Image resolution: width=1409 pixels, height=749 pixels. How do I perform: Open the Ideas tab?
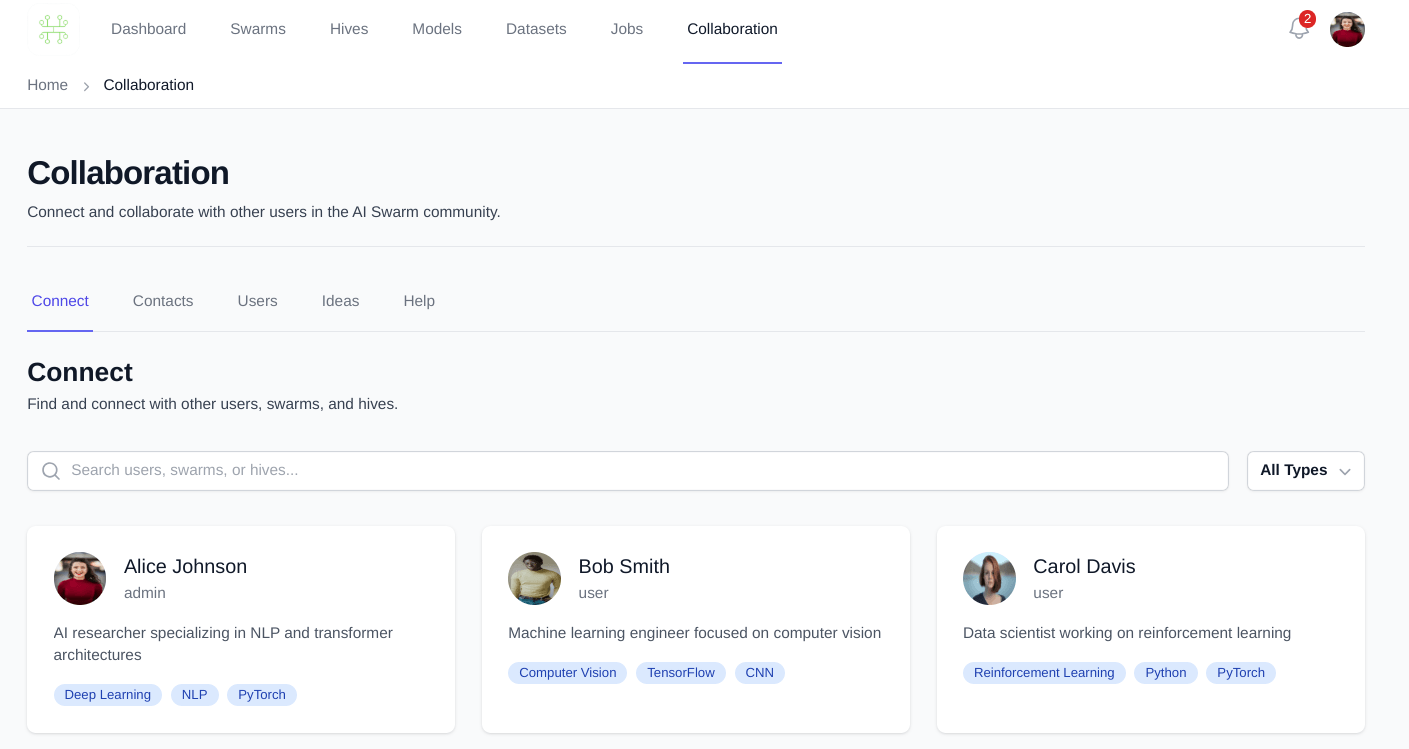[340, 301]
